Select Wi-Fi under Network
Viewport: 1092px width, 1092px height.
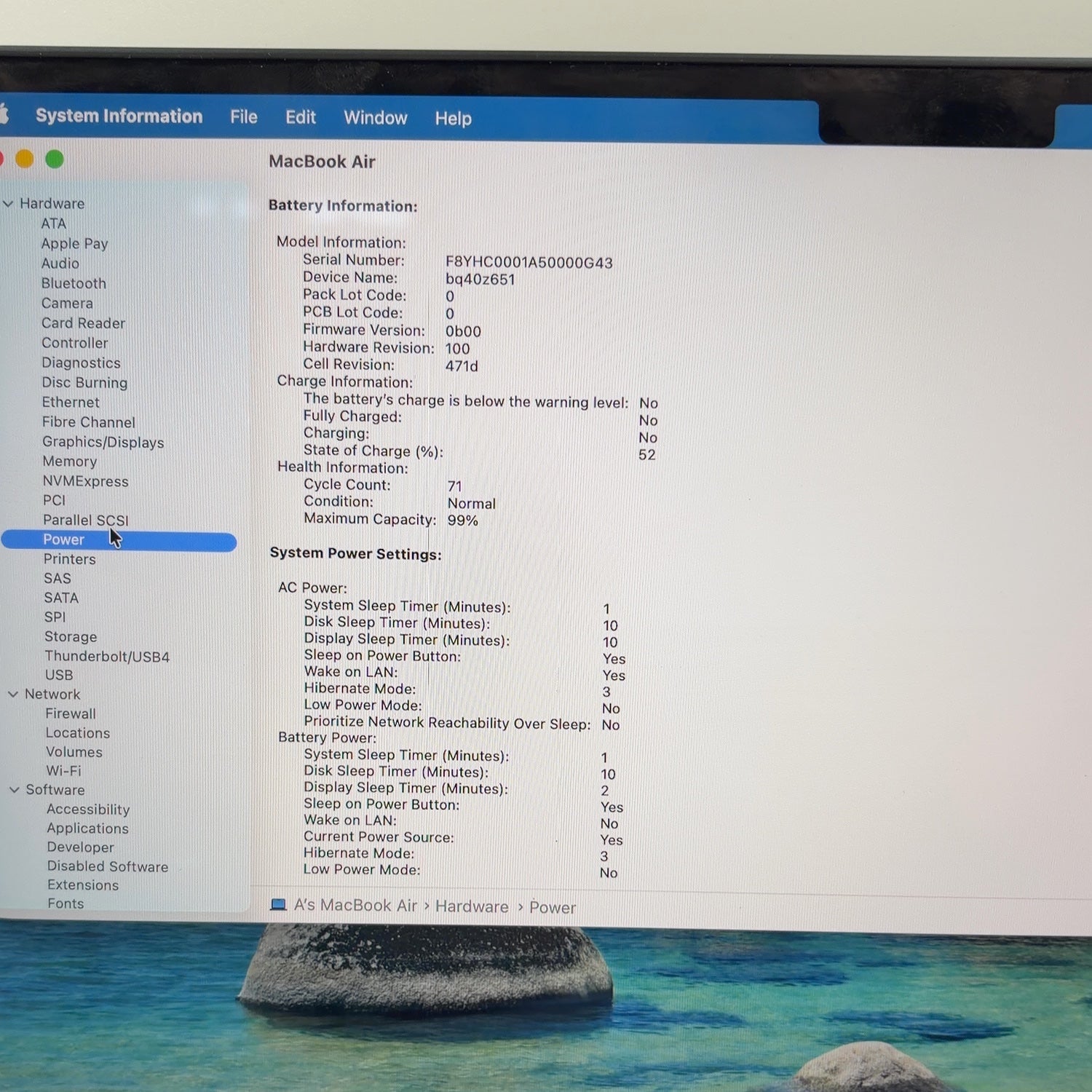coord(63,771)
